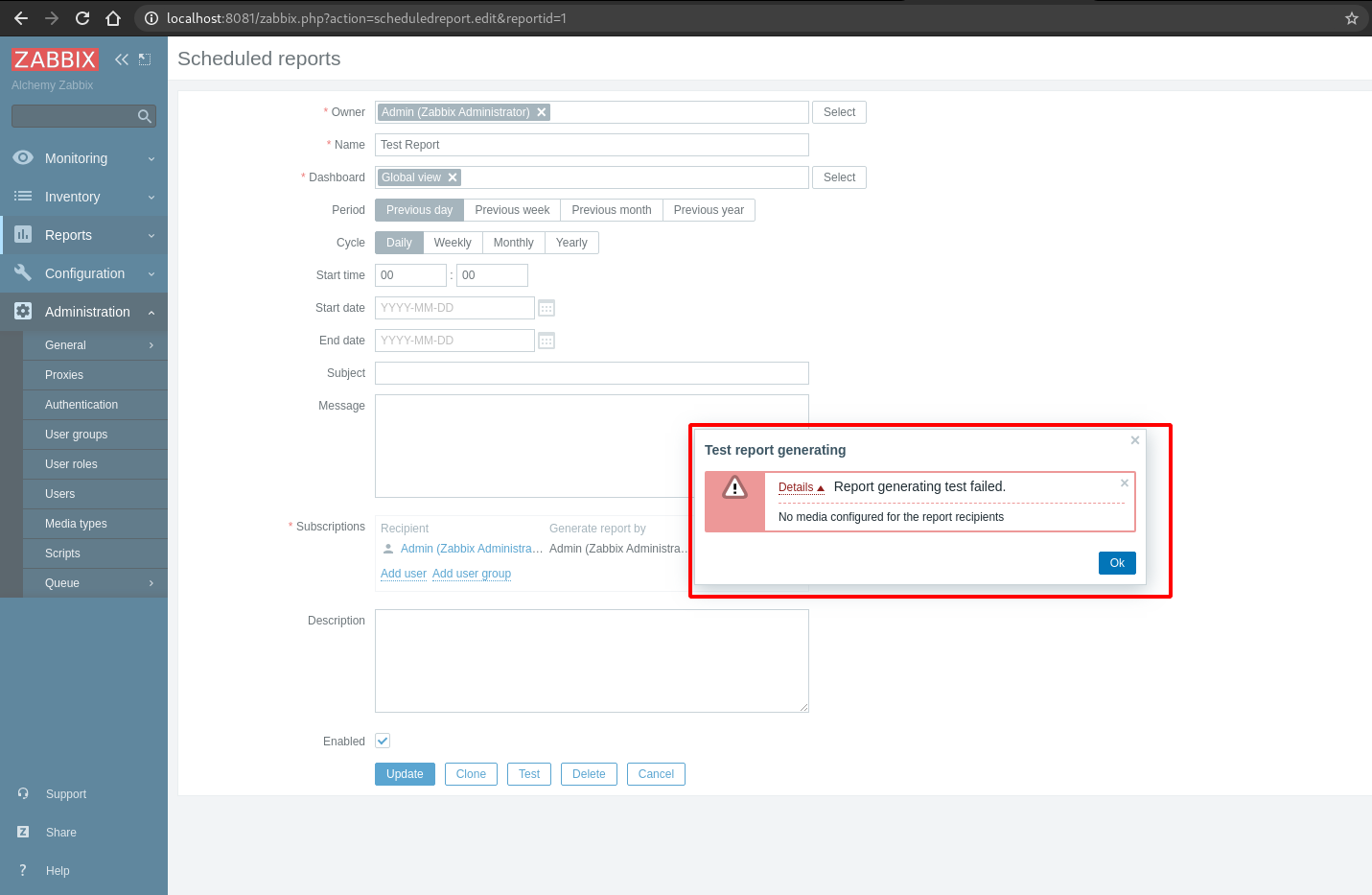Click inside the Subject input field
Image resolution: width=1372 pixels, height=895 pixels.
(591, 372)
